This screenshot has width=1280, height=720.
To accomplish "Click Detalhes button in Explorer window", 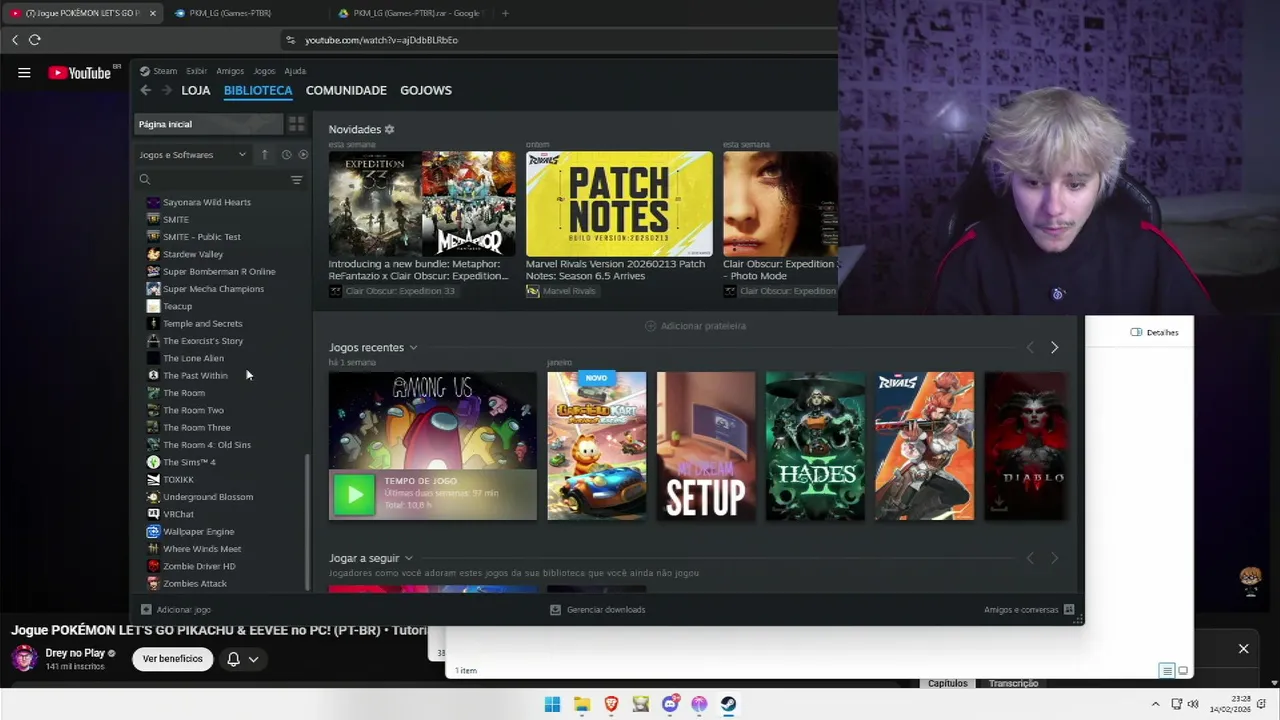I will pos(1155,332).
